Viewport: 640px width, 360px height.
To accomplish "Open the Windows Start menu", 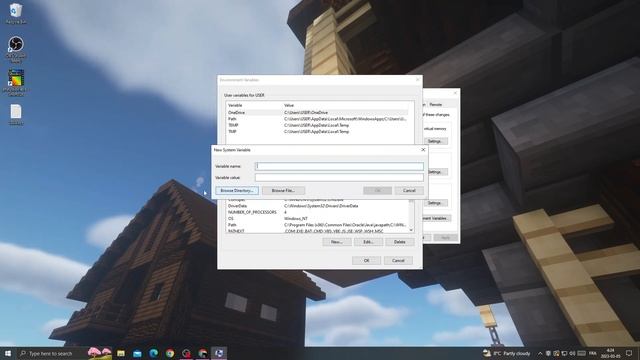I will [7, 353].
